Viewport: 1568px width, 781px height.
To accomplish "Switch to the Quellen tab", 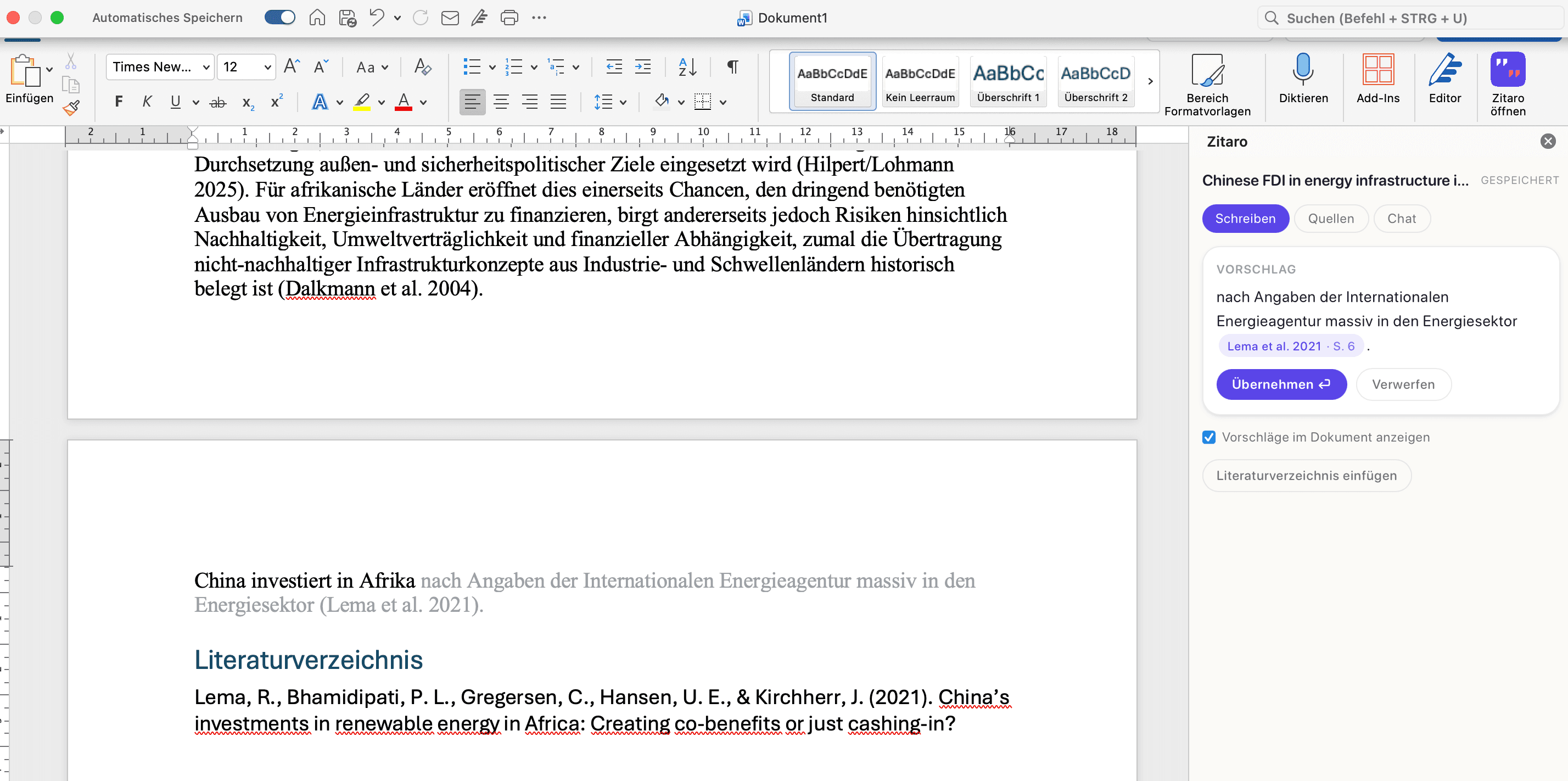I will (1331, 219).
